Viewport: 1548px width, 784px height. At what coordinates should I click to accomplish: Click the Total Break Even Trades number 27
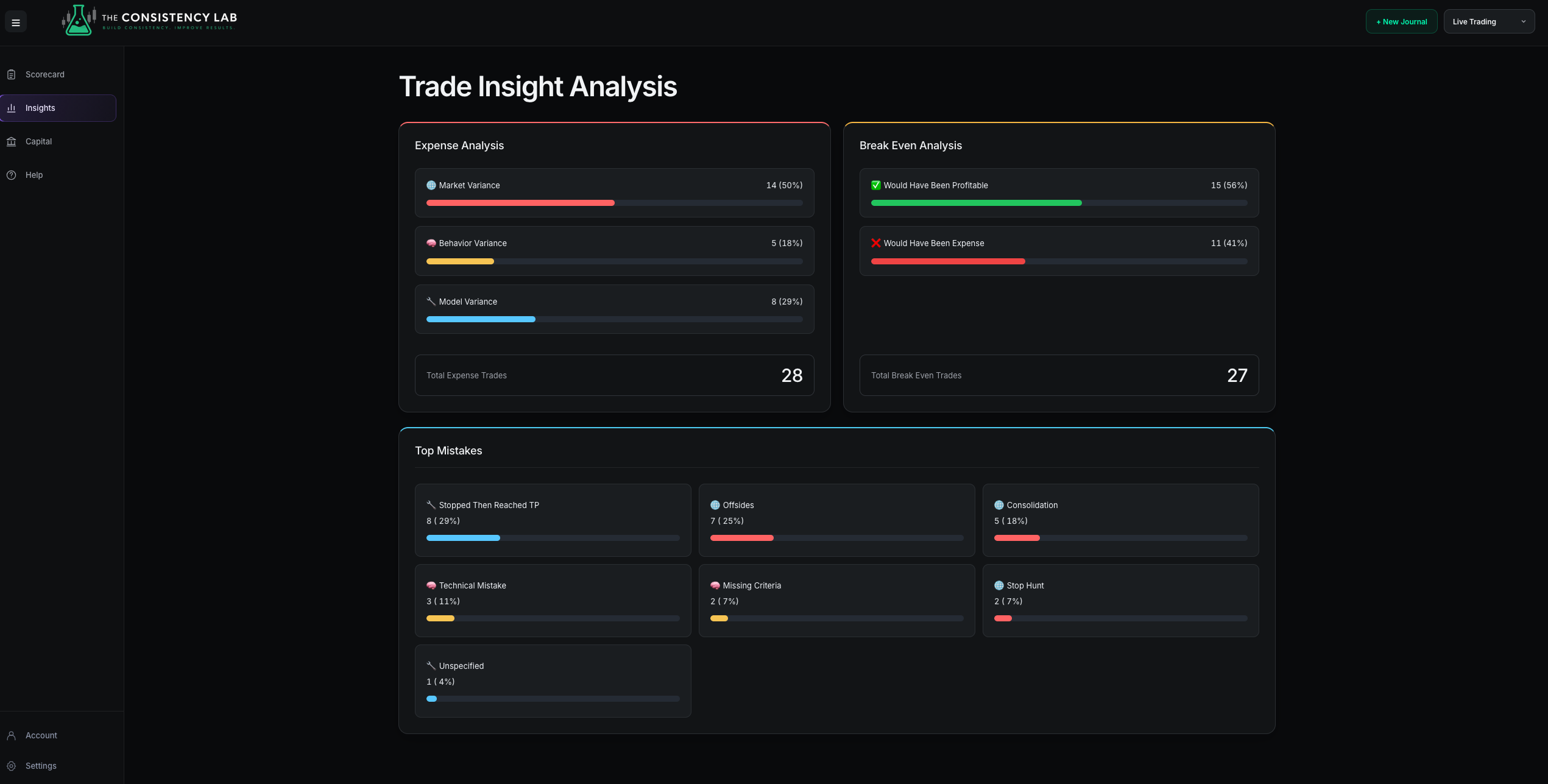[1237, 375]
